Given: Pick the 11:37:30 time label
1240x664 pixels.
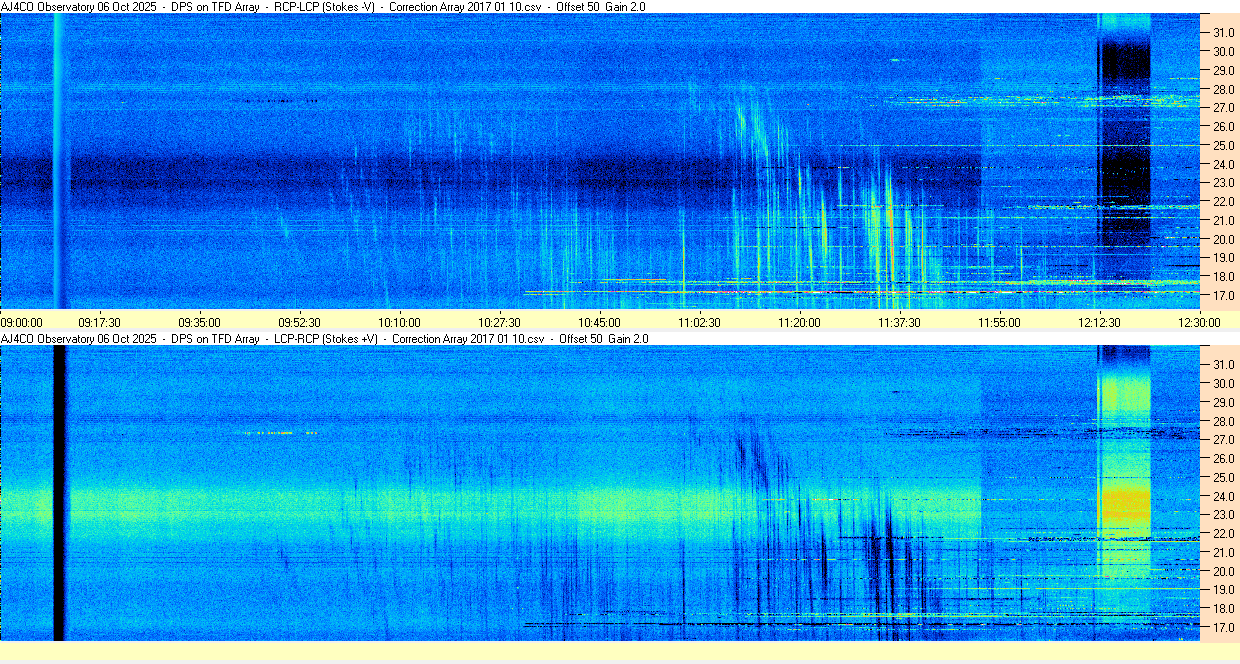Looking at the screenshot, I should point(900,323).
